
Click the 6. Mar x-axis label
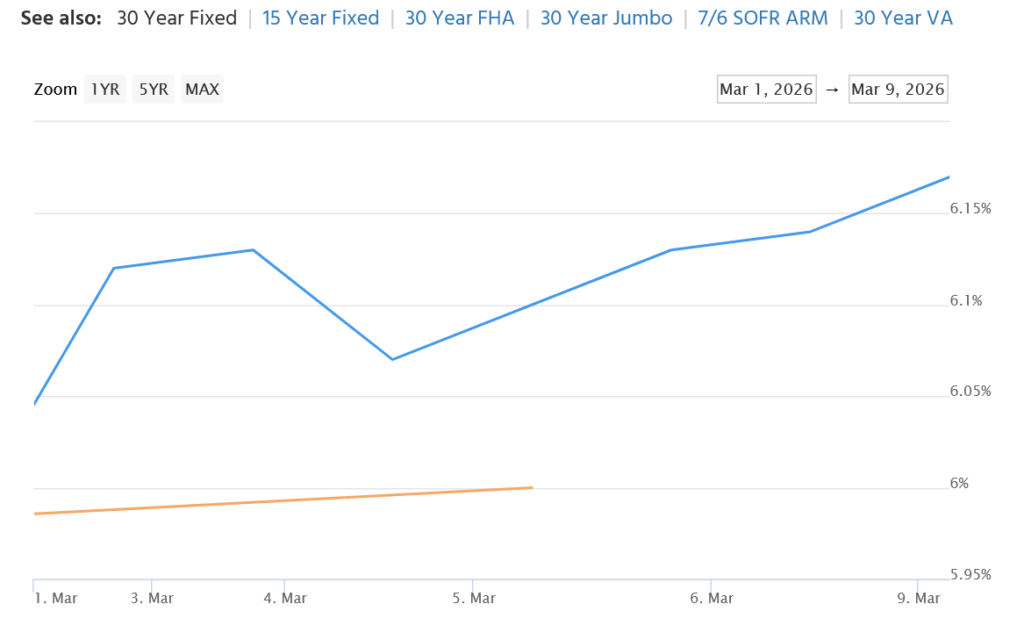point(711,599)
